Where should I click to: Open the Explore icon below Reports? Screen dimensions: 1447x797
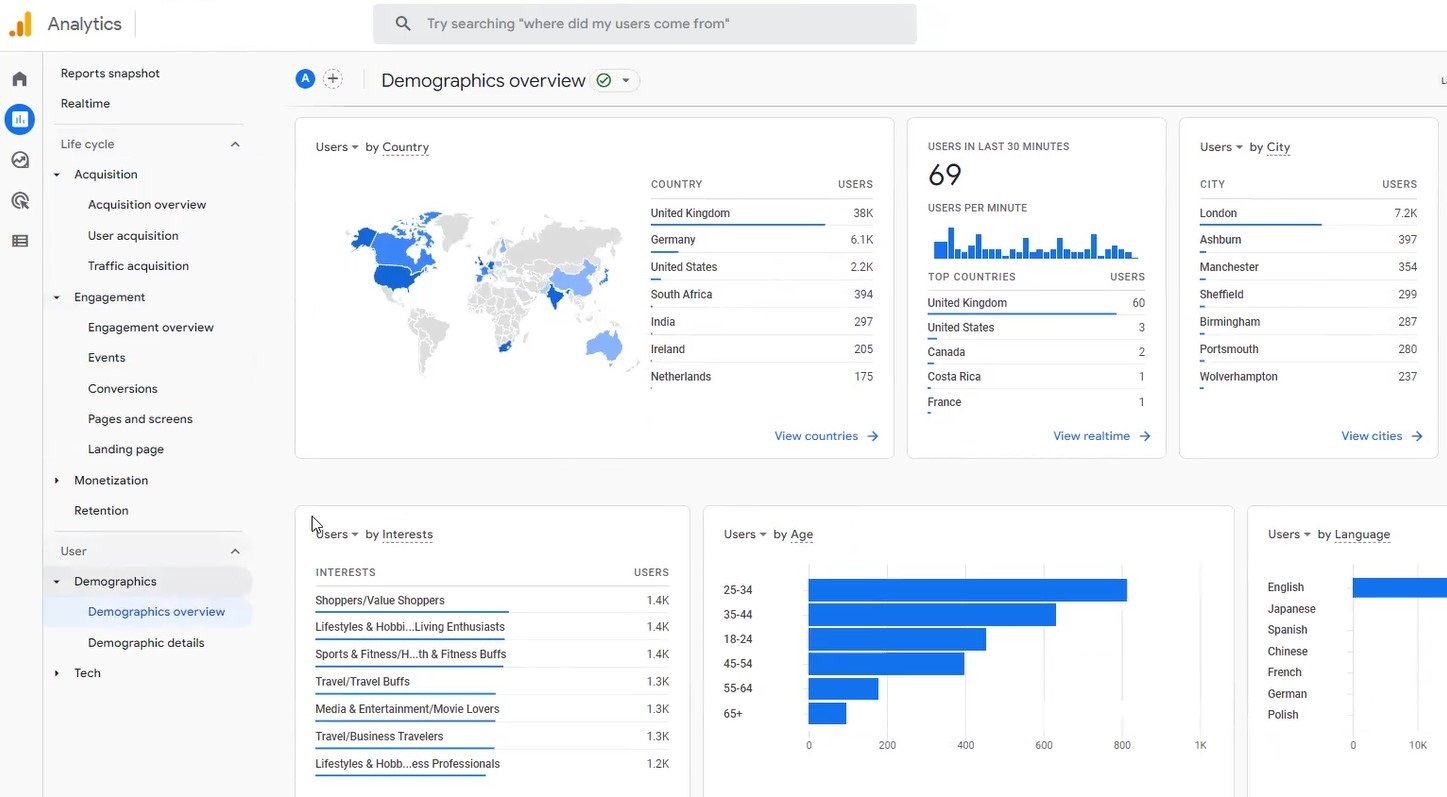pyautogui.click(x=20, y=160)
